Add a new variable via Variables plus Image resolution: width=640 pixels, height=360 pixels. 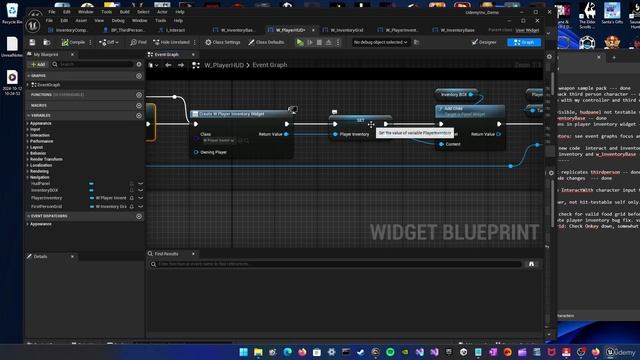click(x=139, y=116)
